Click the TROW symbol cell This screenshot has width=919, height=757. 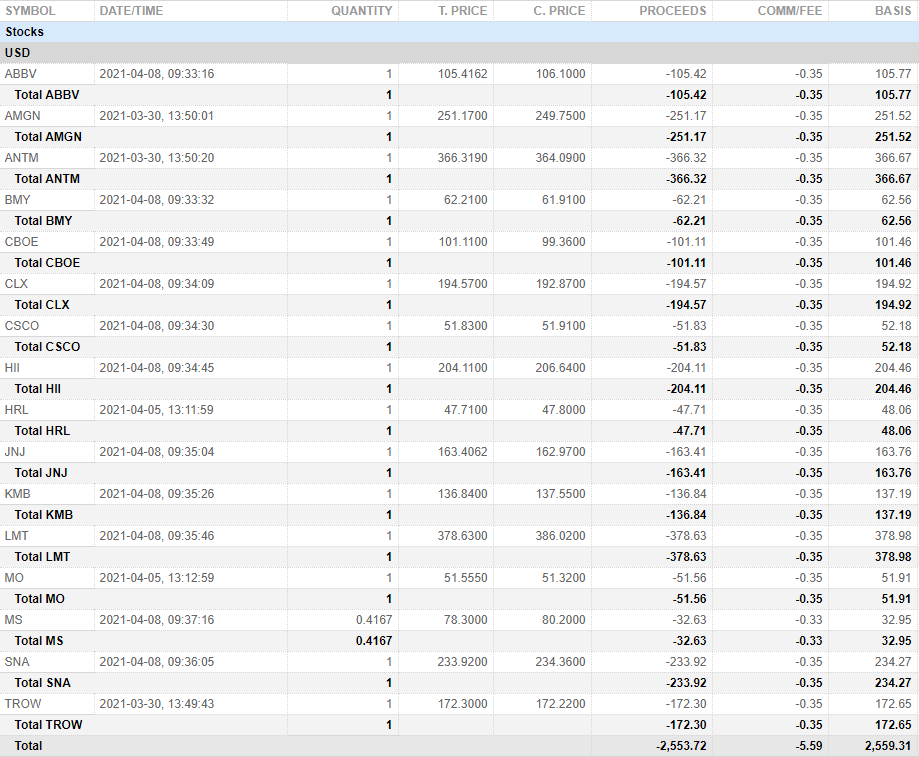(23, 704)
